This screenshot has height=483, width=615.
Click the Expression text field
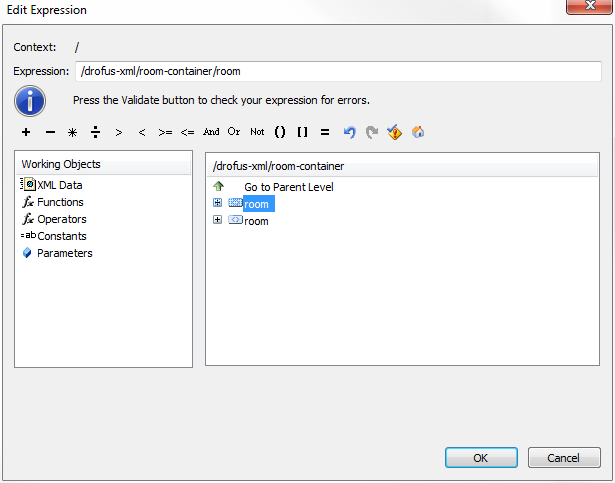(338, 71)
